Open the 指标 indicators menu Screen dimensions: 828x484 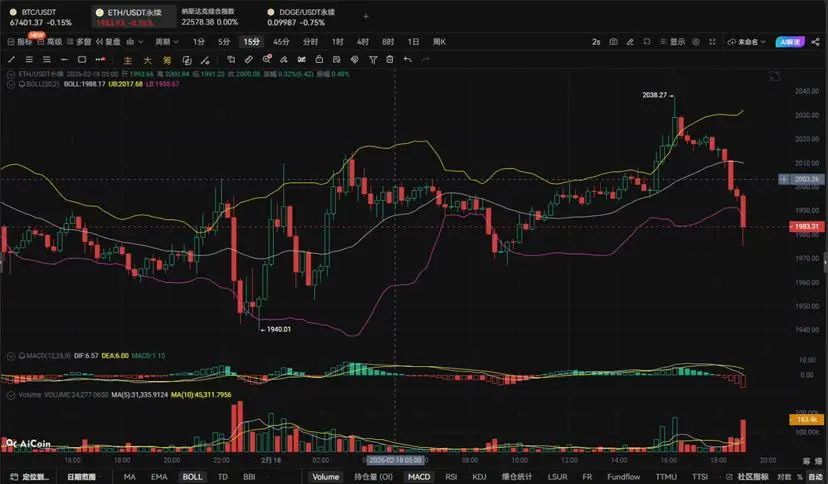pos(21,42)
